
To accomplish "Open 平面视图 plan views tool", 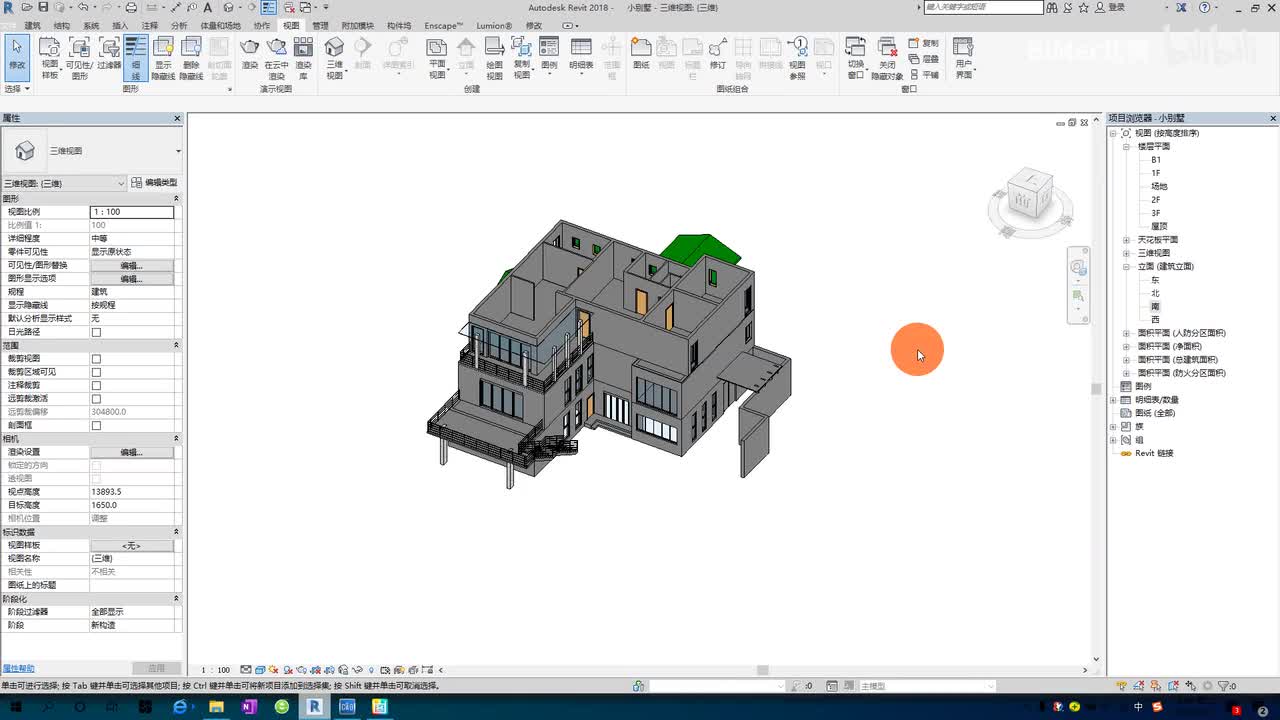I will coord(437,58).
